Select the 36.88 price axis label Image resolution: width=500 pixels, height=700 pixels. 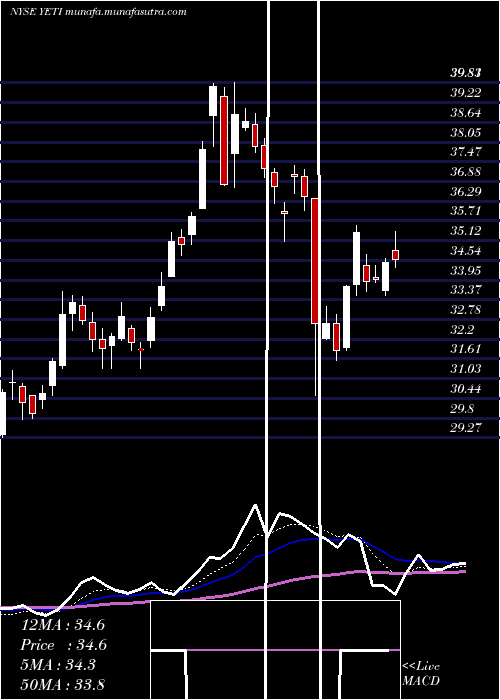click(x=465, y=171)
